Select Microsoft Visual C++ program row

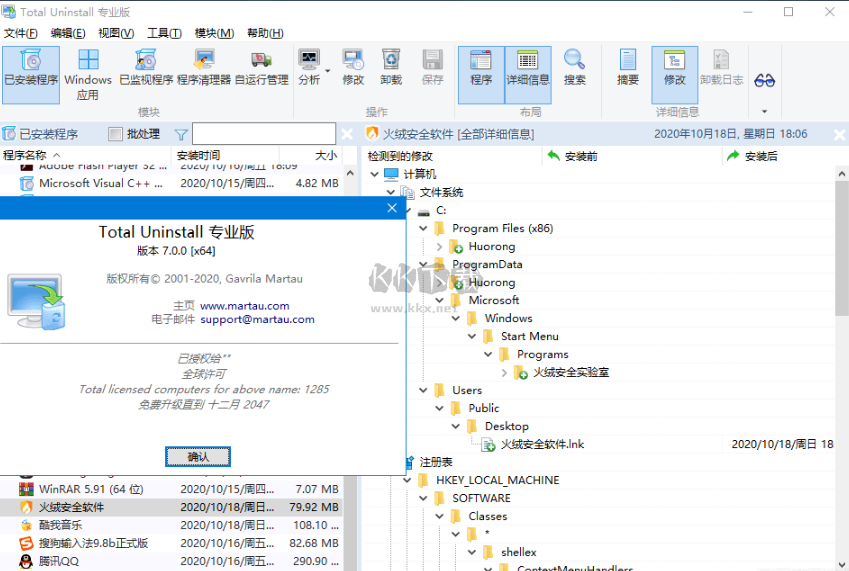click(x=171, y=183)
